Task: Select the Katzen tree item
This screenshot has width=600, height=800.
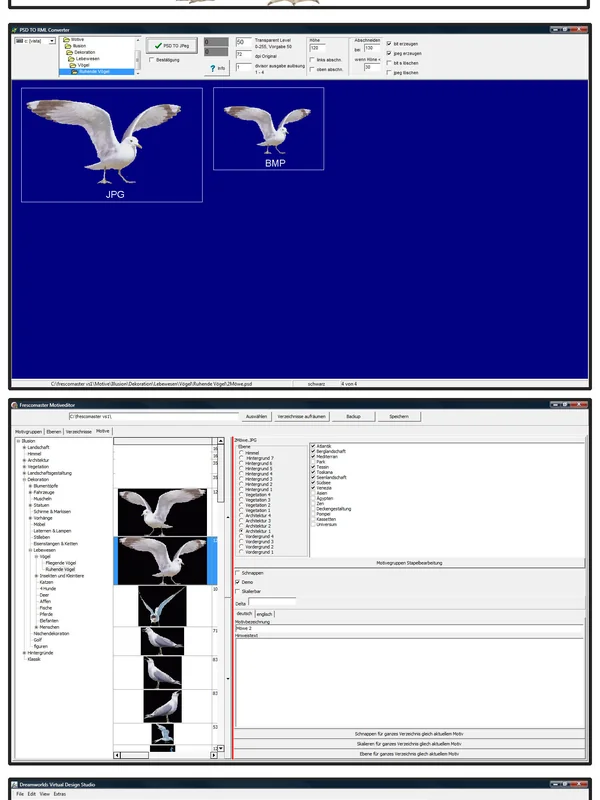Action: point(46,582)
